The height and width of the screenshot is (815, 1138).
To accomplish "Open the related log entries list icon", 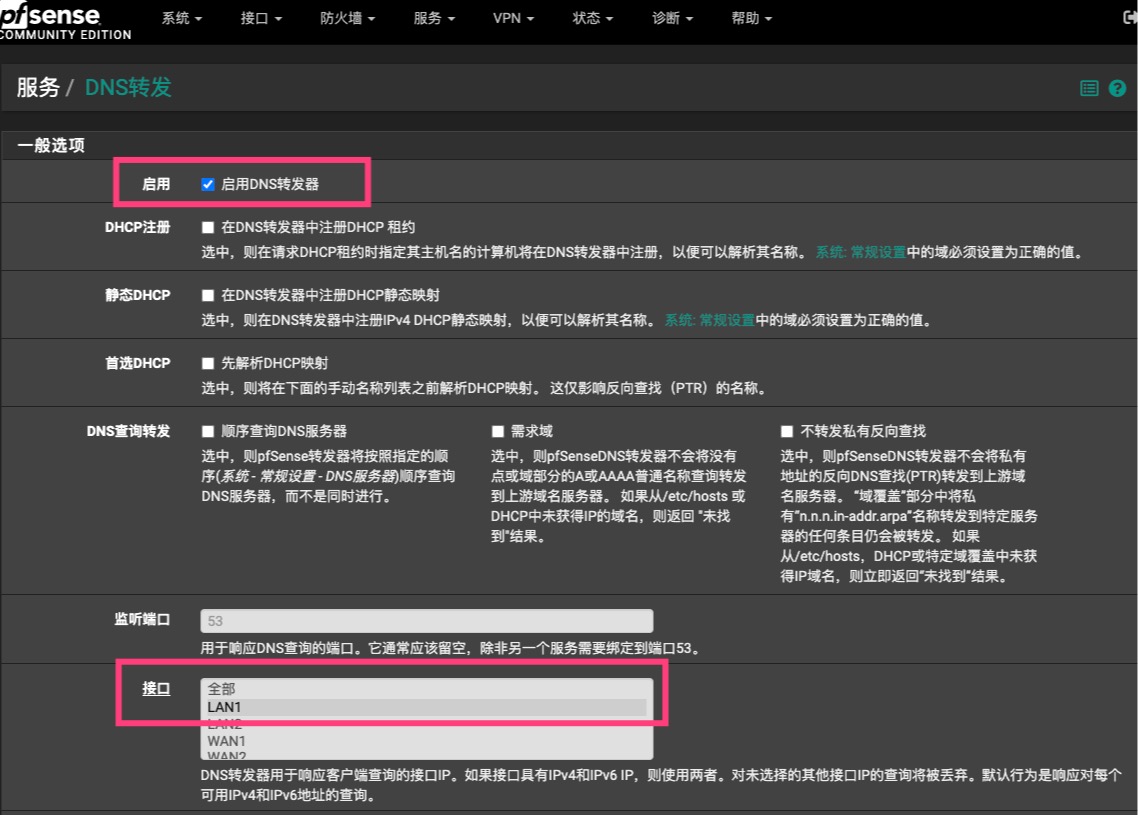I will click(x=1089, y=88).
